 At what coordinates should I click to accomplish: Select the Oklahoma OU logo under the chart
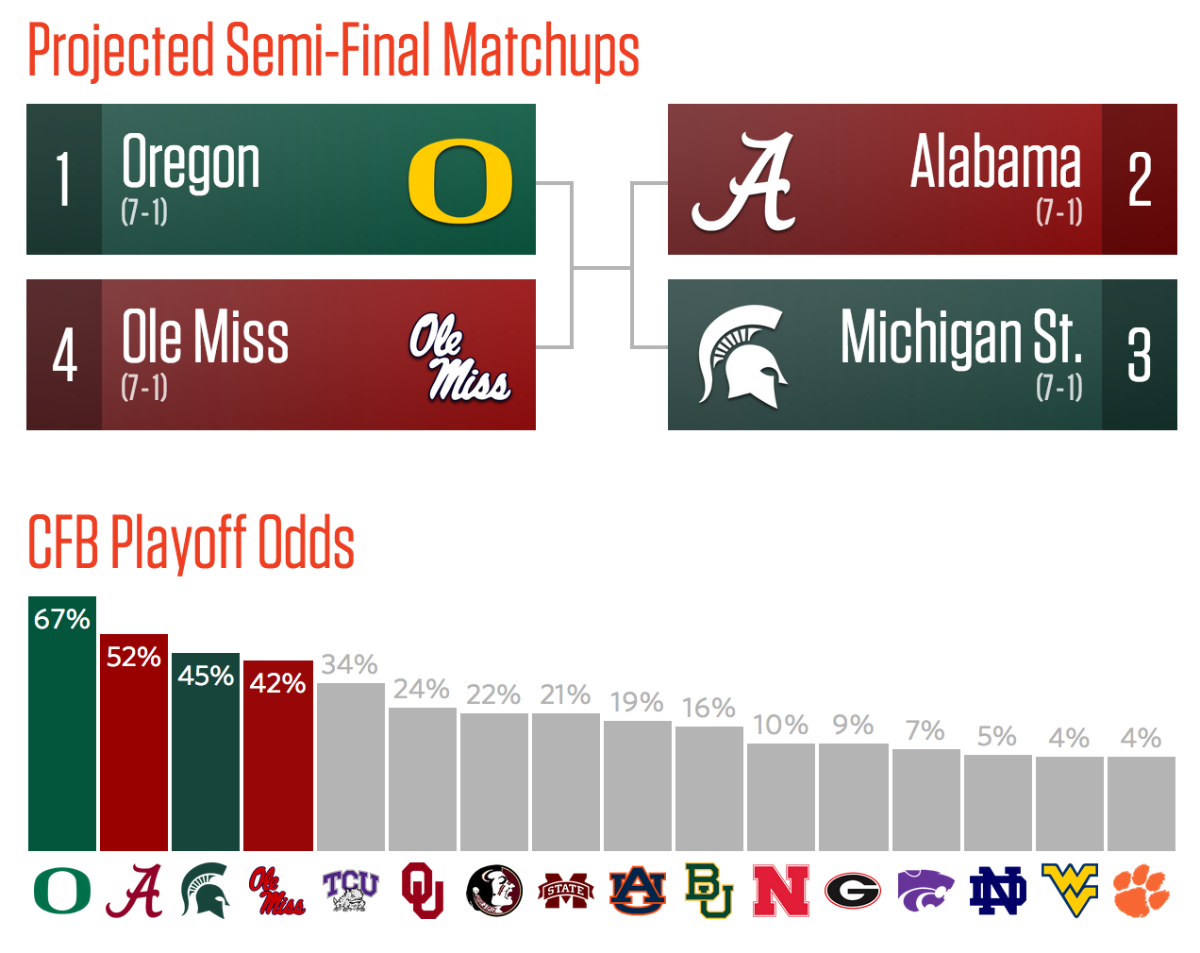tap(422, 890)
